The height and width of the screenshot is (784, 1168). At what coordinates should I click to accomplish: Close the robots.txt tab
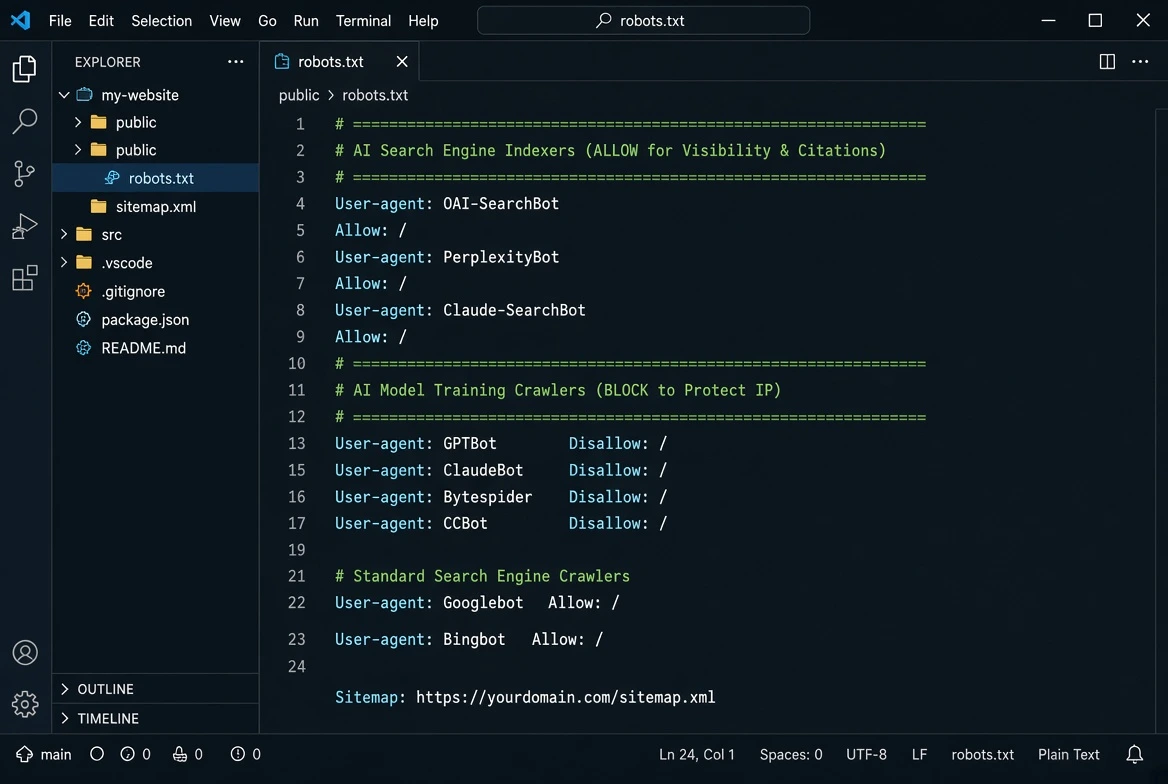[402, 62]
